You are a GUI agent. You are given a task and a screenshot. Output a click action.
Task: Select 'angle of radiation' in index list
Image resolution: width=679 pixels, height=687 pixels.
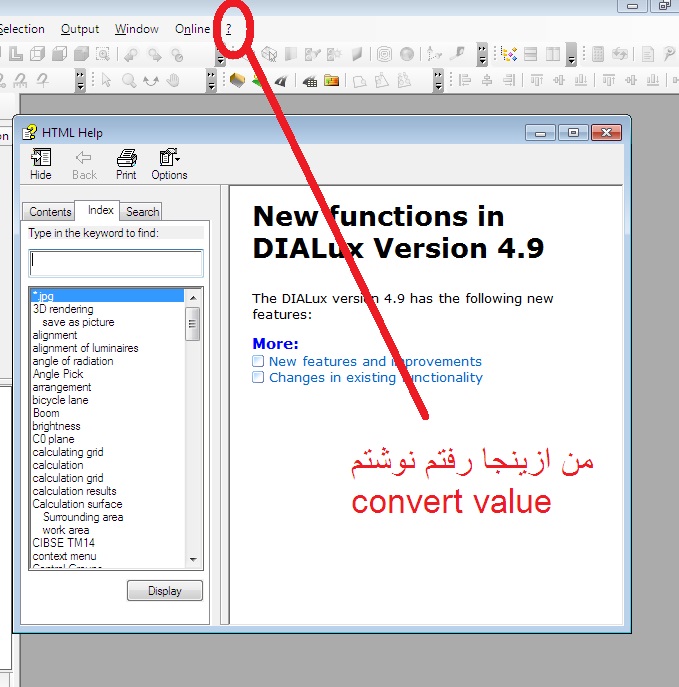pyautogui.click(x=73, y=361)
